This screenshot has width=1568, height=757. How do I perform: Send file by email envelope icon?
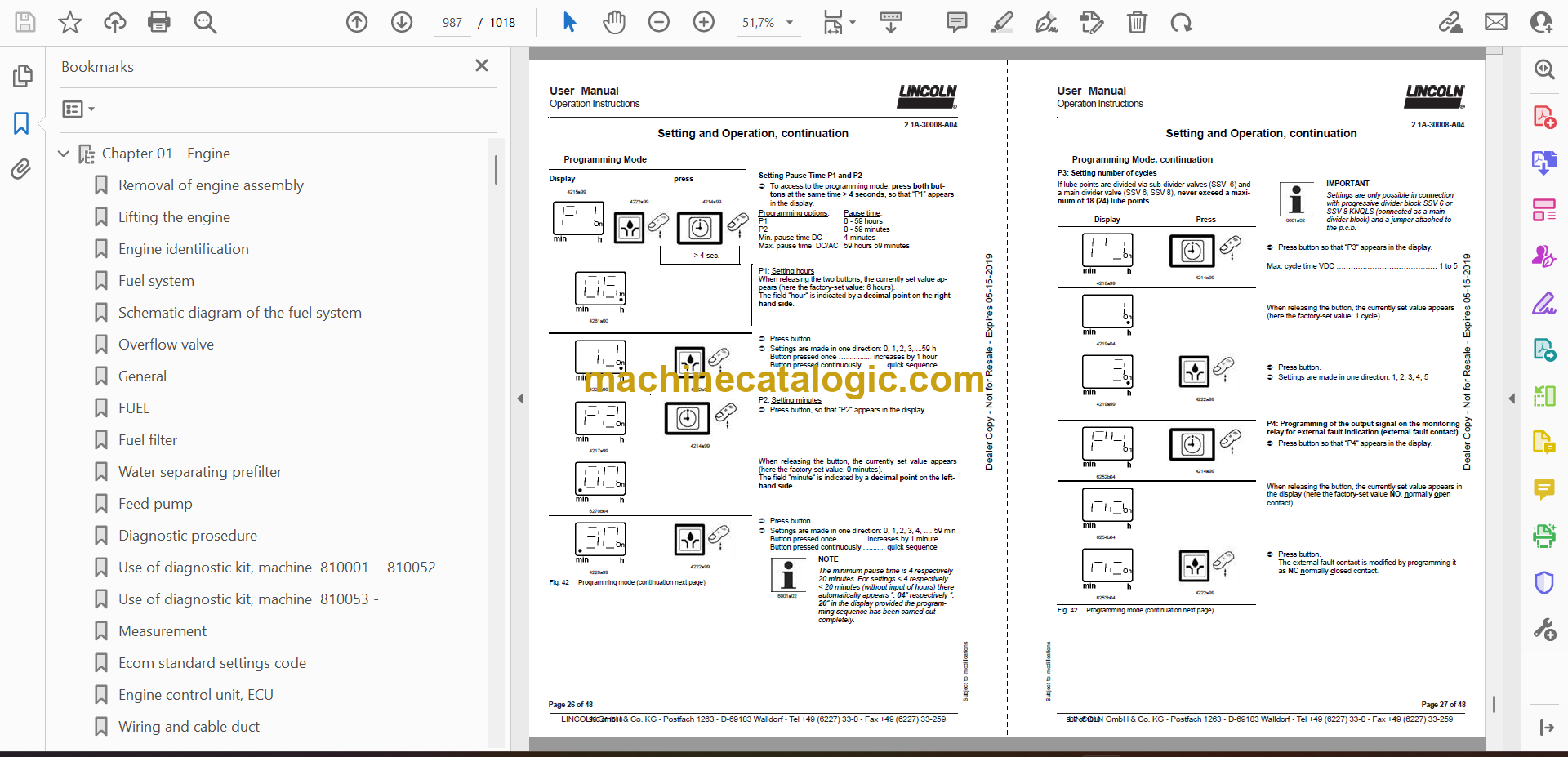(1496, 22)
